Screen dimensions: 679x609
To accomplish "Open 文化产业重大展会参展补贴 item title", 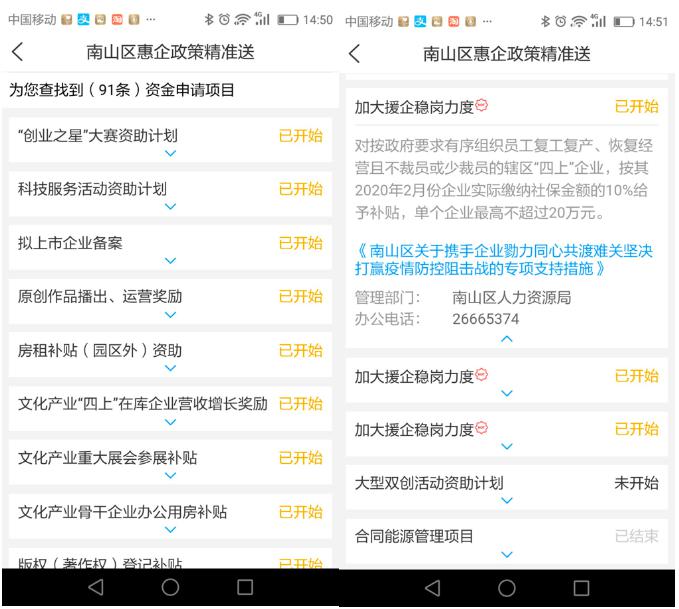I will click(107, 458).
